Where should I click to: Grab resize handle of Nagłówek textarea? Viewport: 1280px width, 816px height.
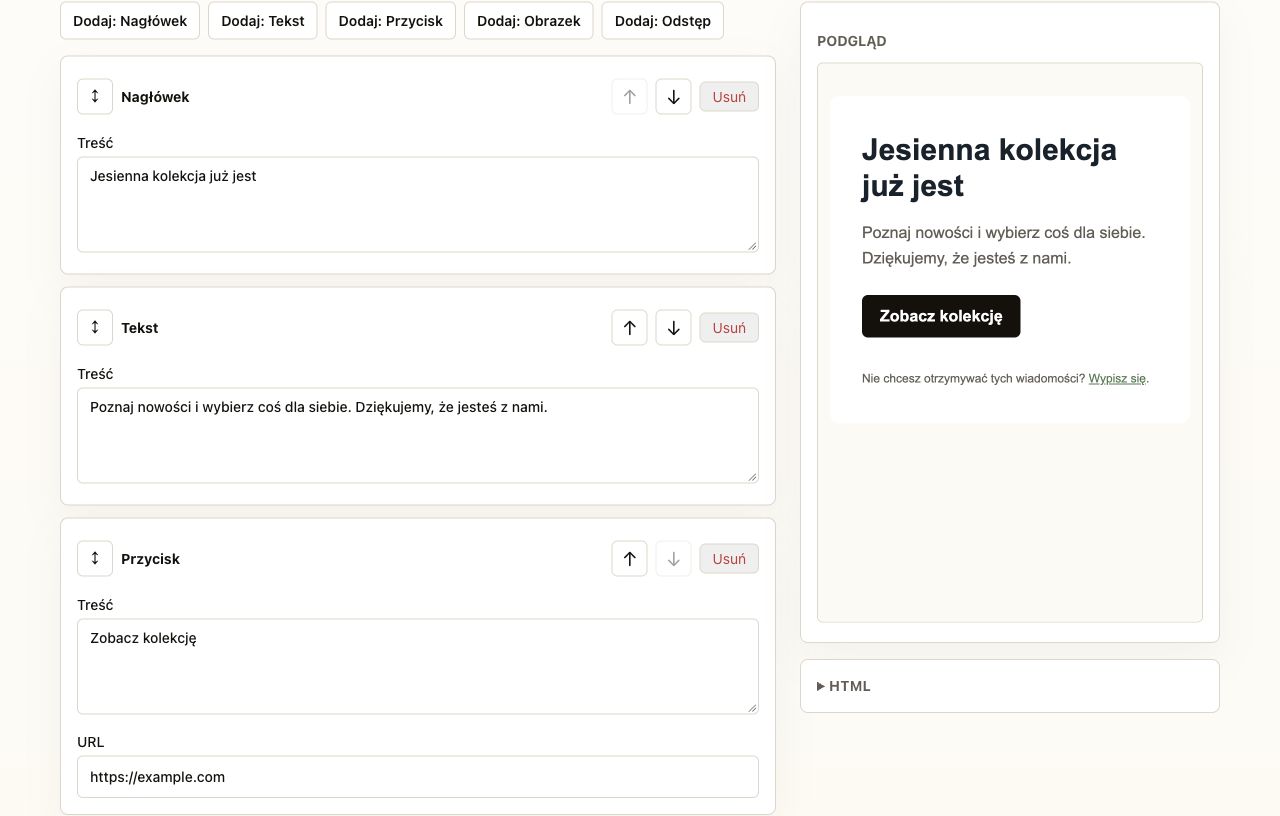pos(752,245)
